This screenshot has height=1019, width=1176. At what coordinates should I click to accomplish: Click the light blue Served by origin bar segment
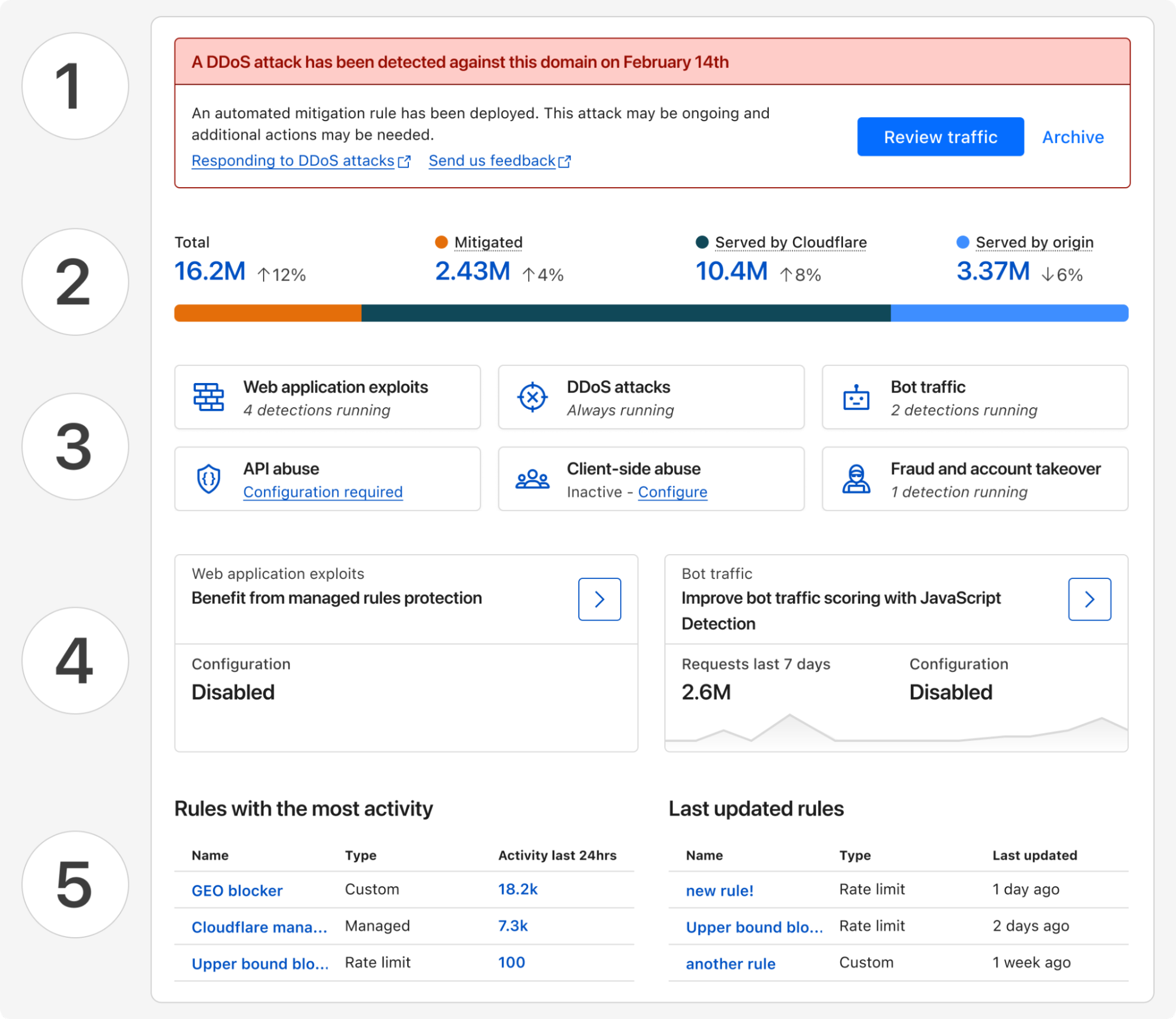coord(1009,313)
